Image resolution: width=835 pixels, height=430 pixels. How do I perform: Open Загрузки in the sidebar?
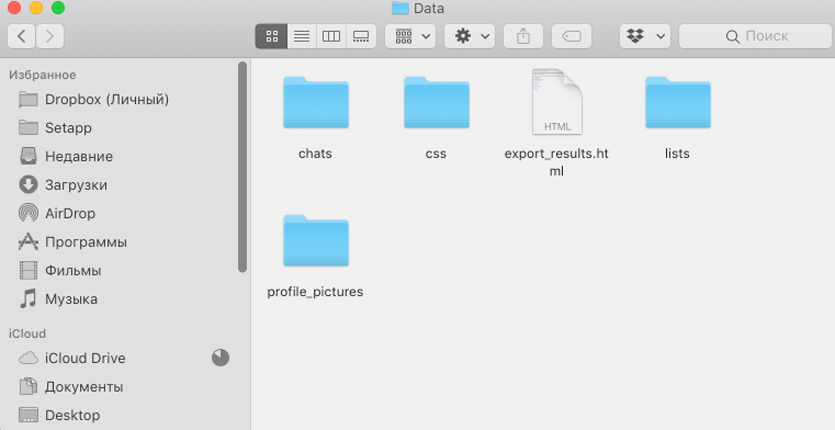(124, 185)
